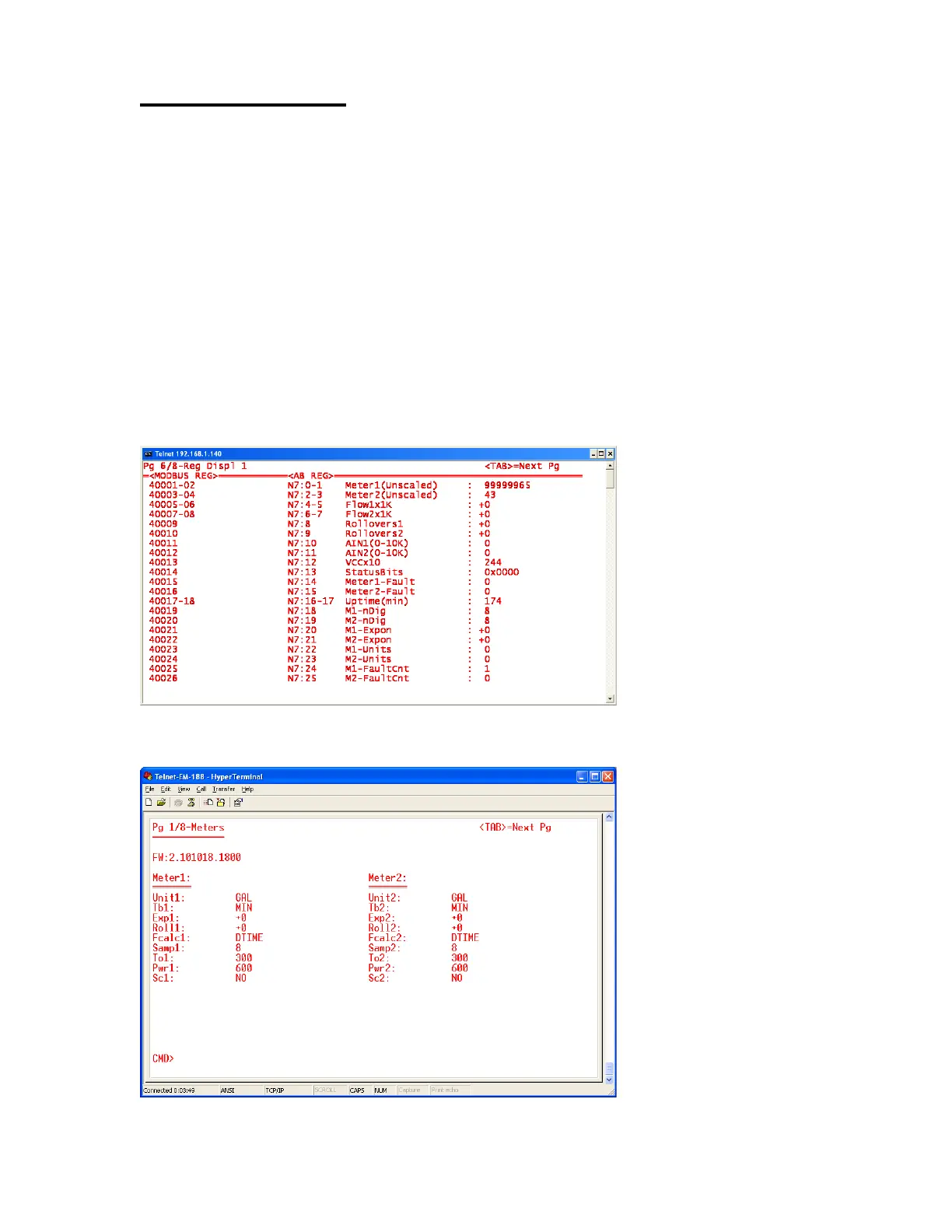Click the 'Meter2:' heading in HyperTerminal

(387, 878)
